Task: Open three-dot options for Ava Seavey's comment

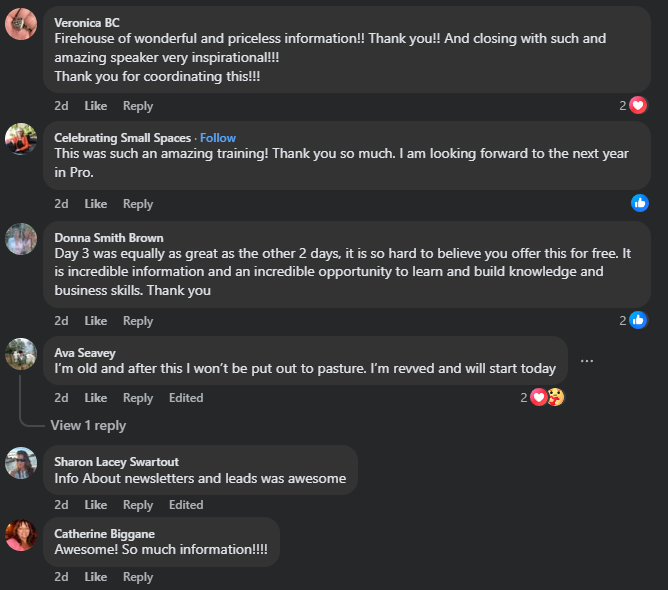Action: [587, 361]
